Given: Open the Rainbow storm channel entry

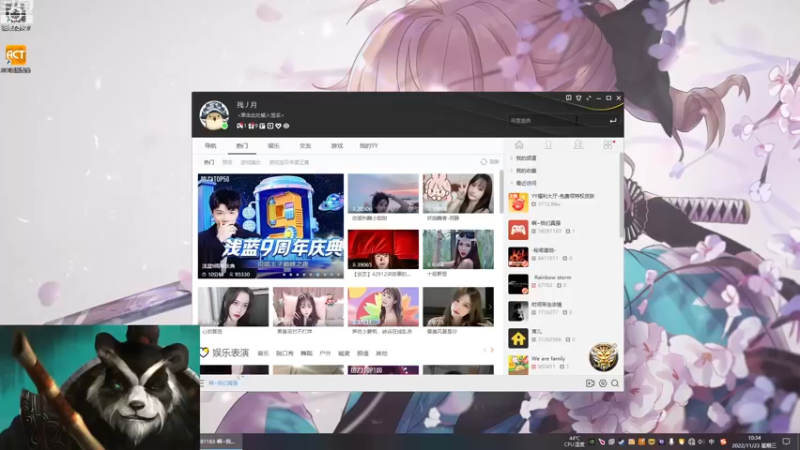Looking at the screenshot, I should [x=562, y=284].
